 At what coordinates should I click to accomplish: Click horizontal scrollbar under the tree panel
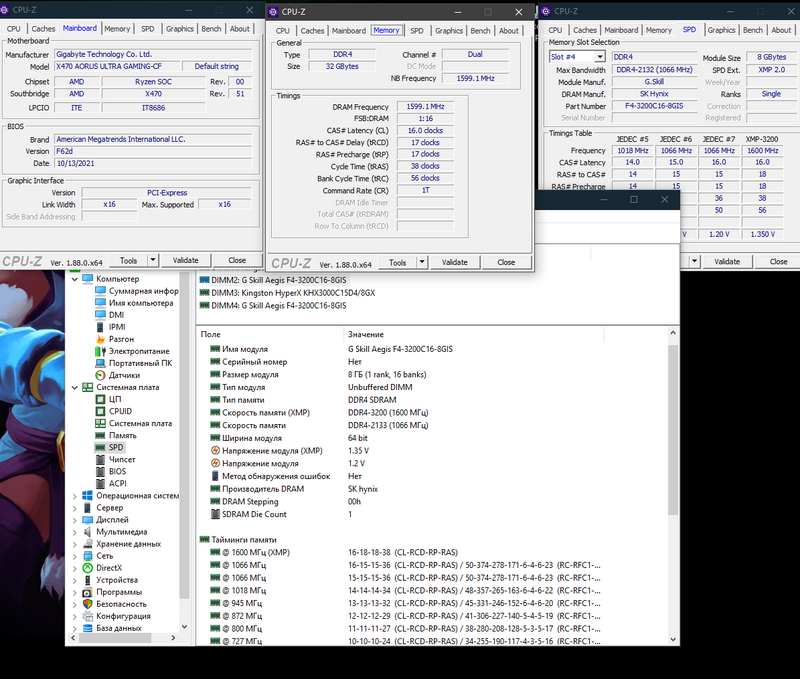(x=115, y=638)
